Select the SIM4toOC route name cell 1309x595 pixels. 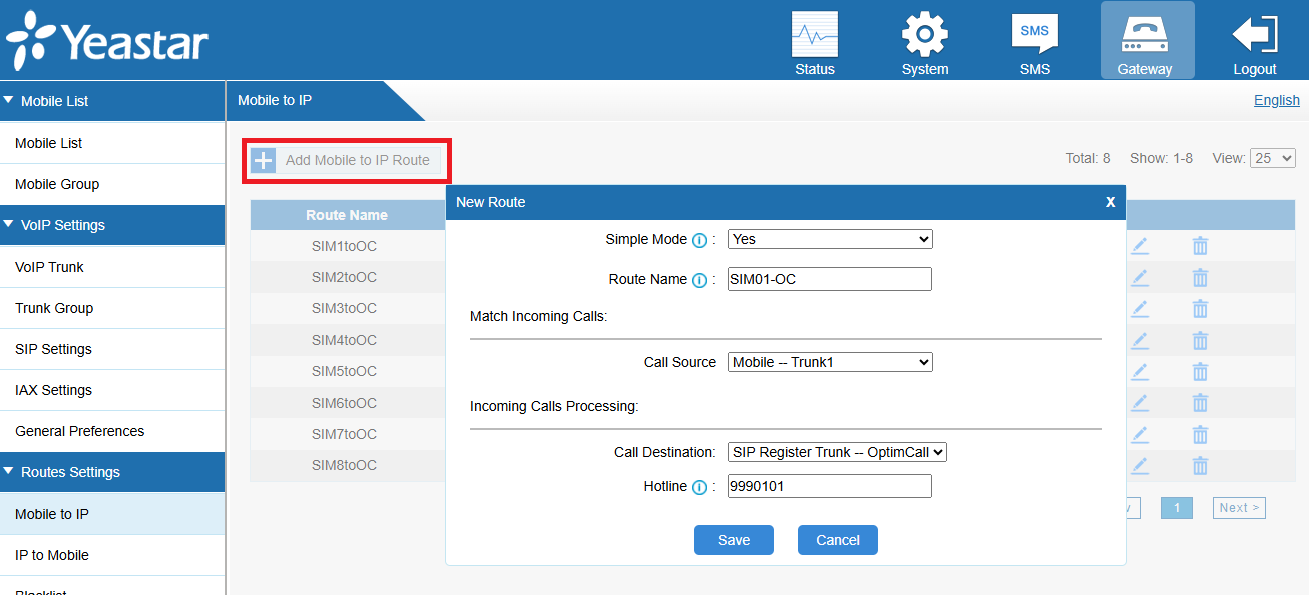[345, 340]
